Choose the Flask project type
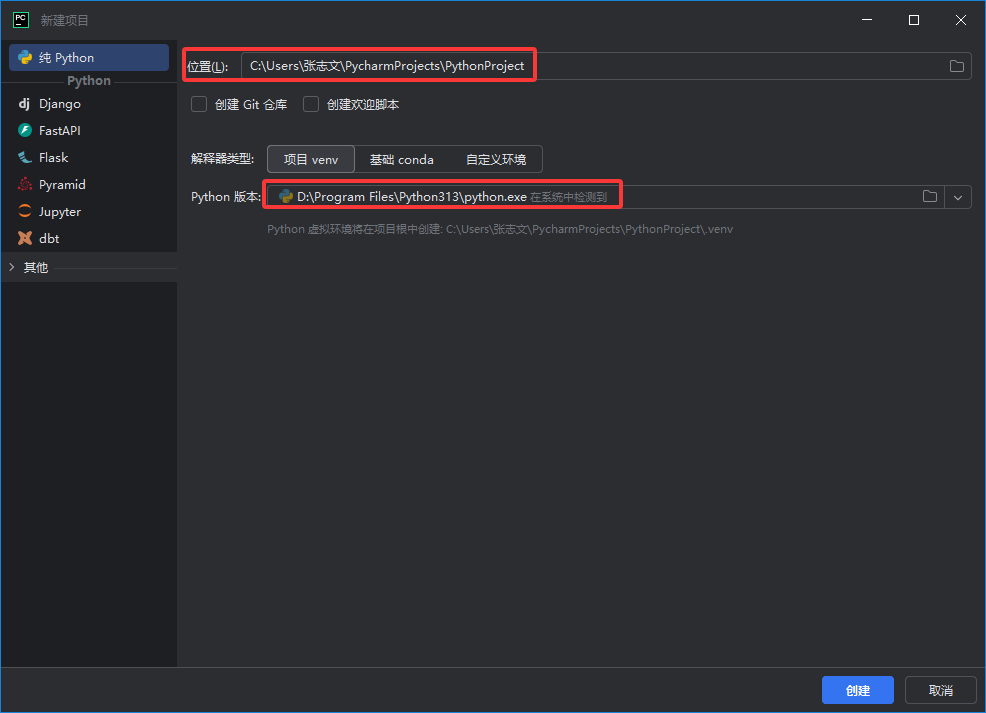The height and width of the screenshot is (713, 986). tap(89, 158)
